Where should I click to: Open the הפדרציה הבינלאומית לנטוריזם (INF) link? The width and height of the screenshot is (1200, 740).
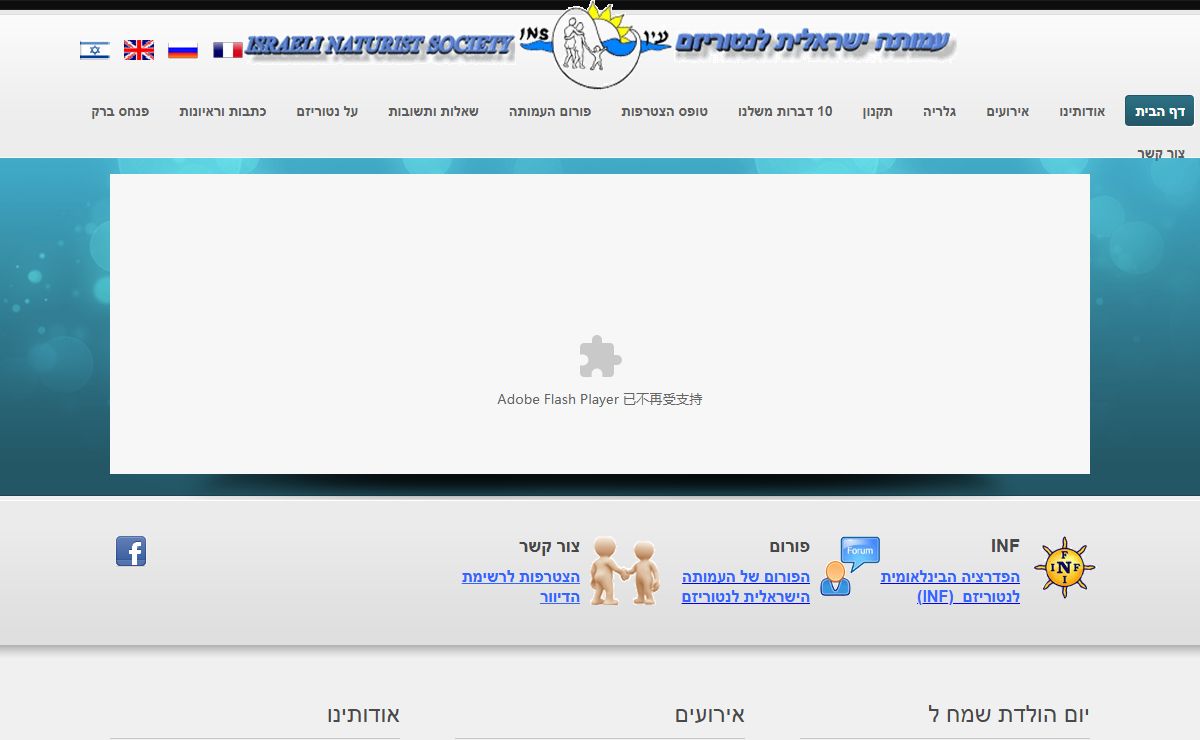pyautogui.click(x=950, y=587)
